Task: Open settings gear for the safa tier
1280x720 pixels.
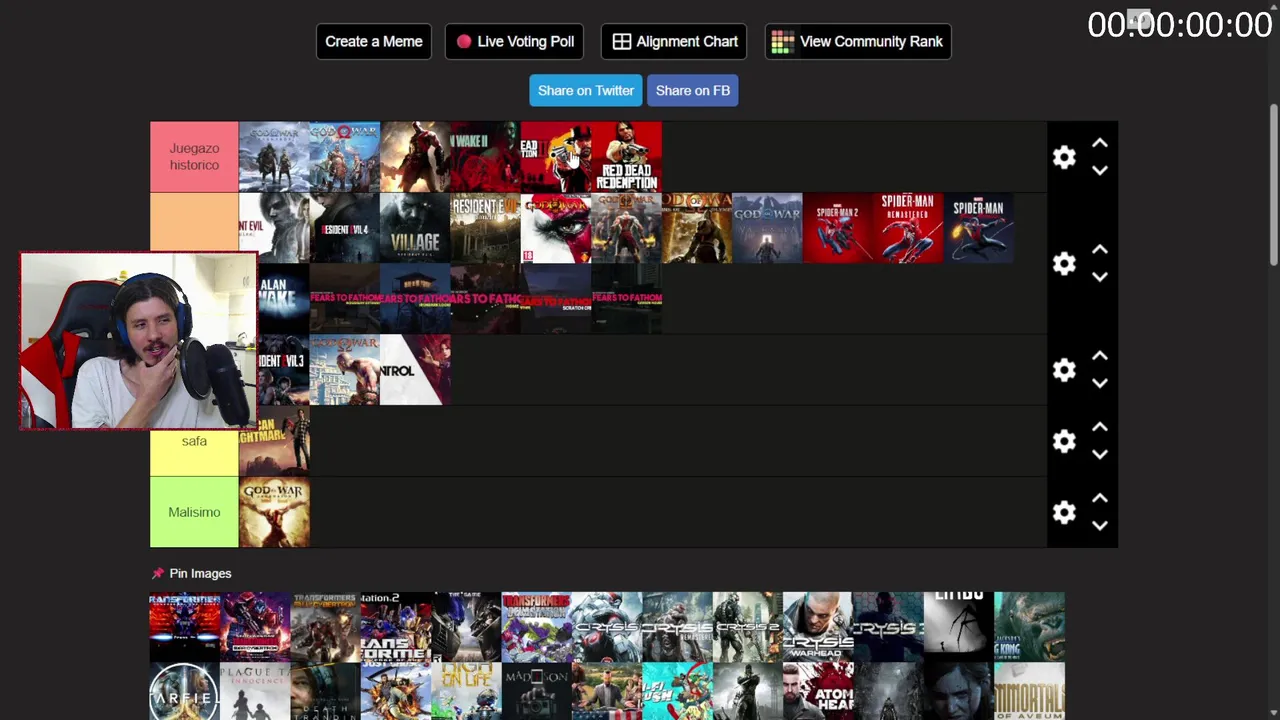Action: tap(1064, 441)
